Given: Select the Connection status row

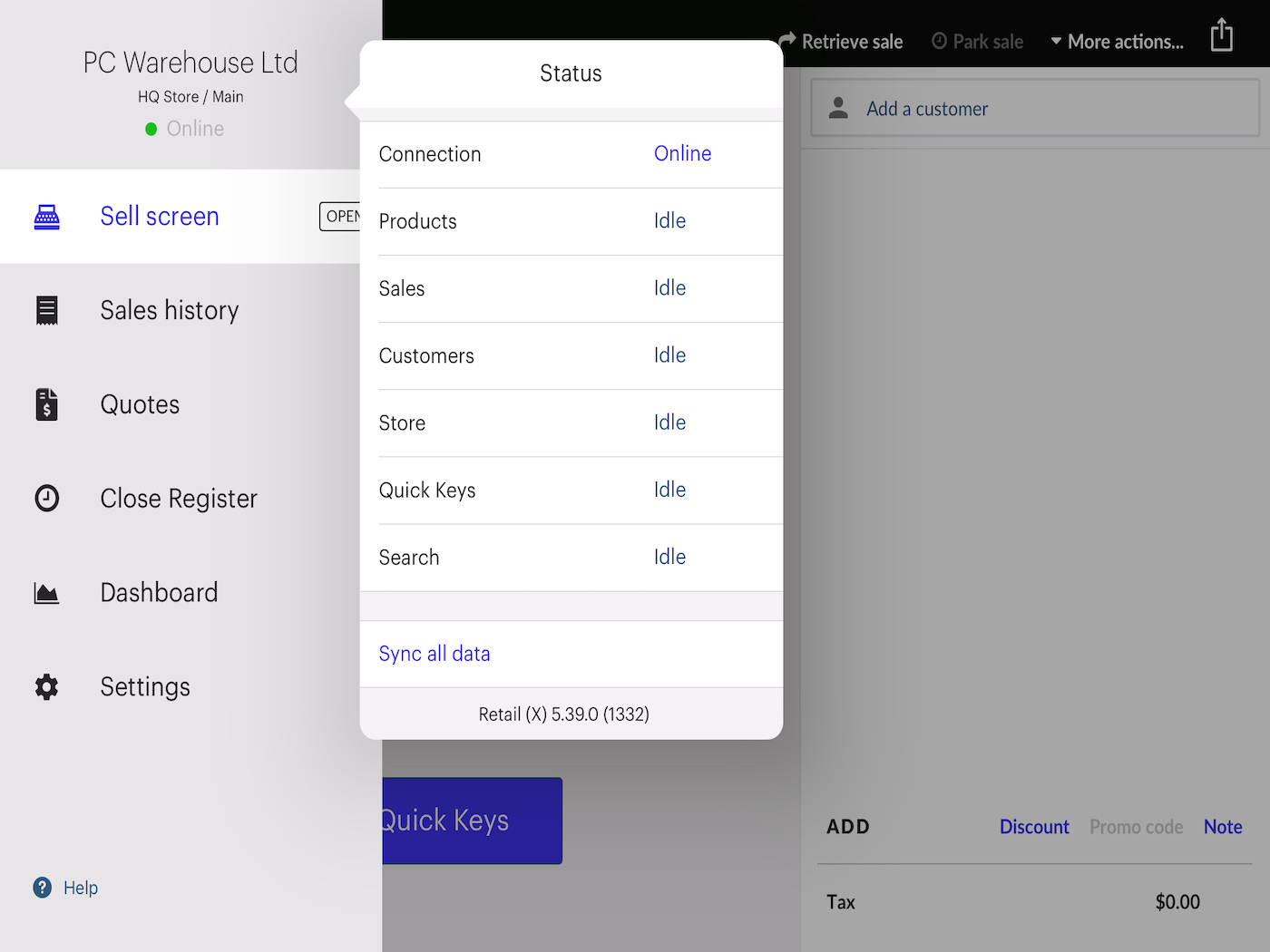Looking at the screenshot, I should (571, 154).
